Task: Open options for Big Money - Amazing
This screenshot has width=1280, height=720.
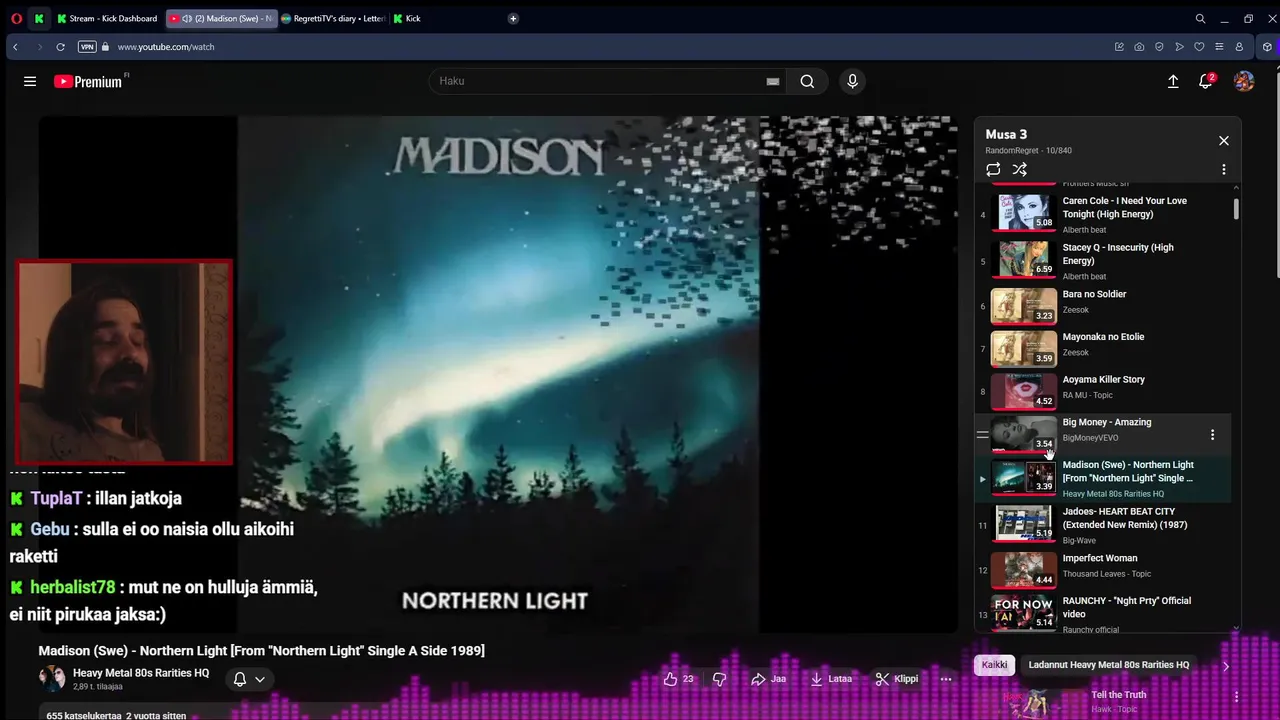Action: [x=1212, y=435]
